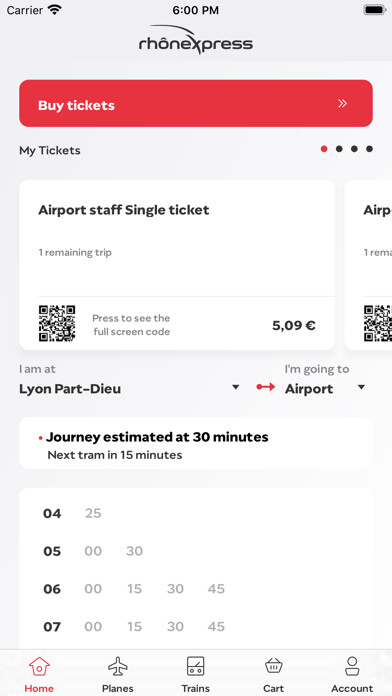
Task: Tap 'Press to see the full screen code'
Action: (131, 325)
